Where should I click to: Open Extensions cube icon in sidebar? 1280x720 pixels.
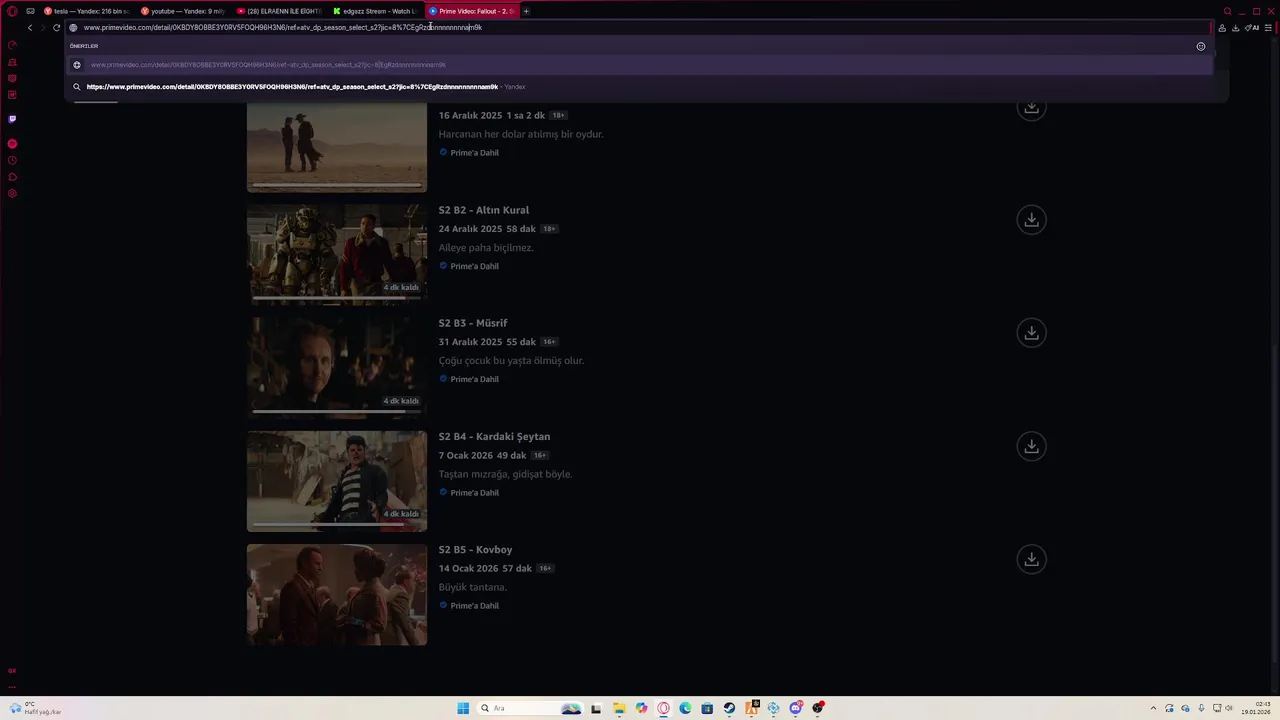click(12, 177)
